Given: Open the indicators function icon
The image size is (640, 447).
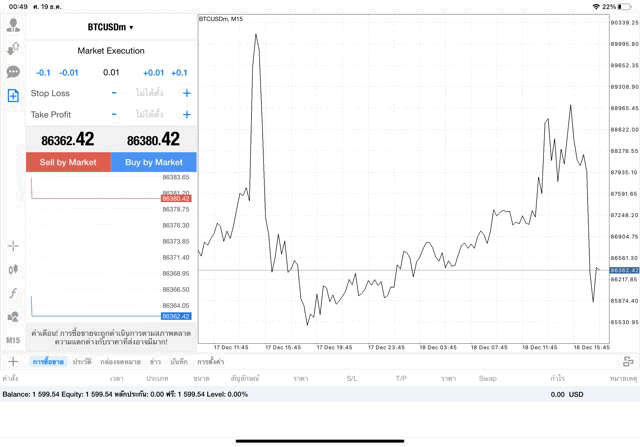Looking at the screenshot, I should tap(13, 293).
